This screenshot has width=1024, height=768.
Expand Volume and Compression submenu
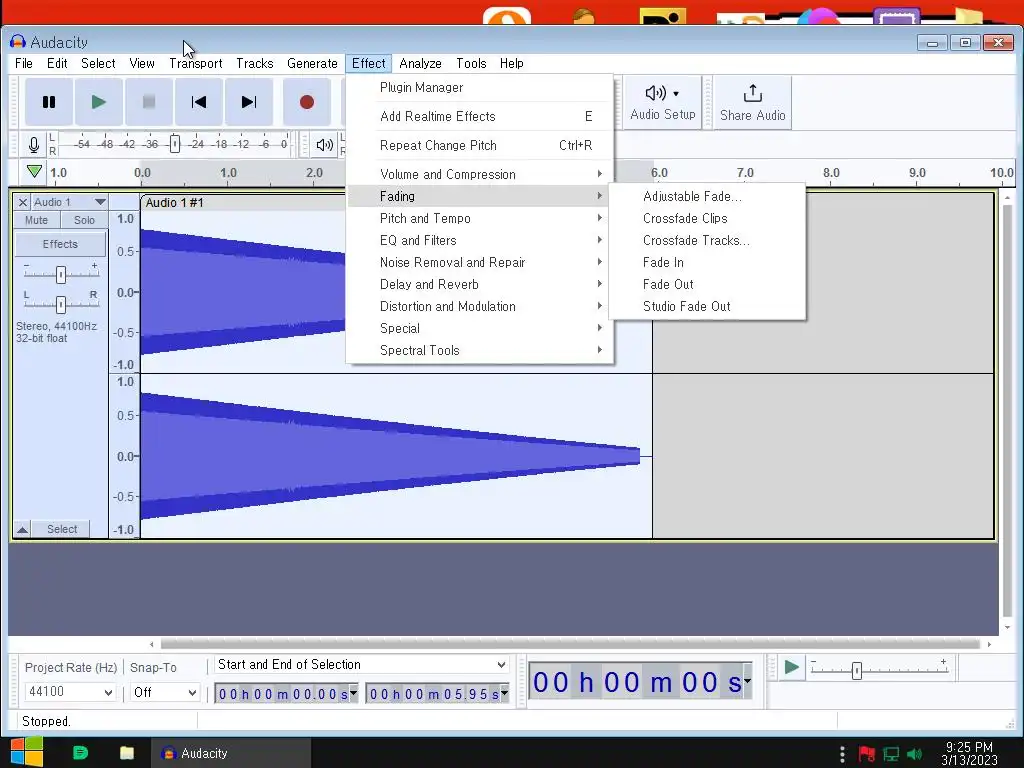(480, 174)
